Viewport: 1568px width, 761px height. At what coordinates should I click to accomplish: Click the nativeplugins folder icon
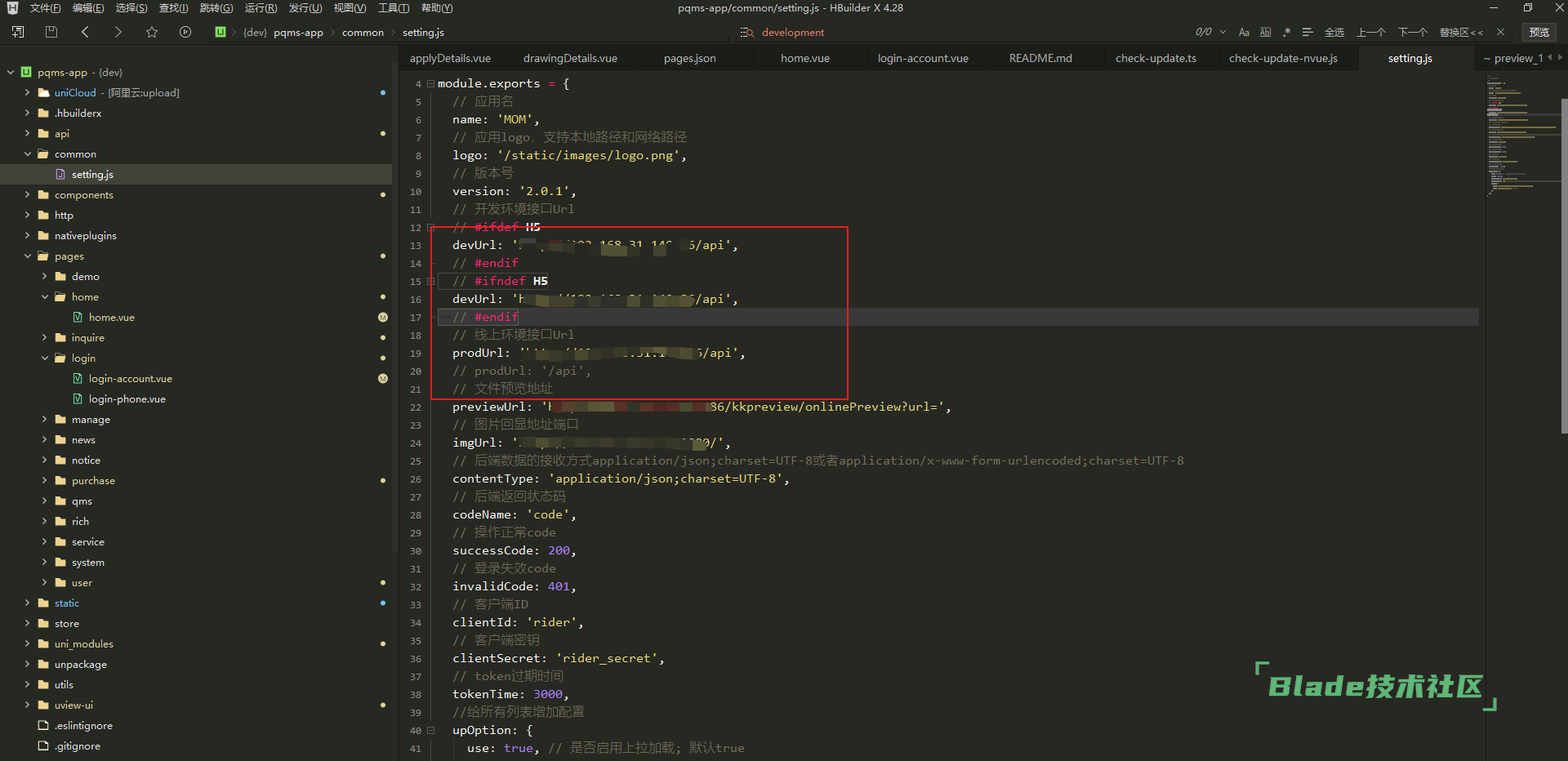pos(44,236)
